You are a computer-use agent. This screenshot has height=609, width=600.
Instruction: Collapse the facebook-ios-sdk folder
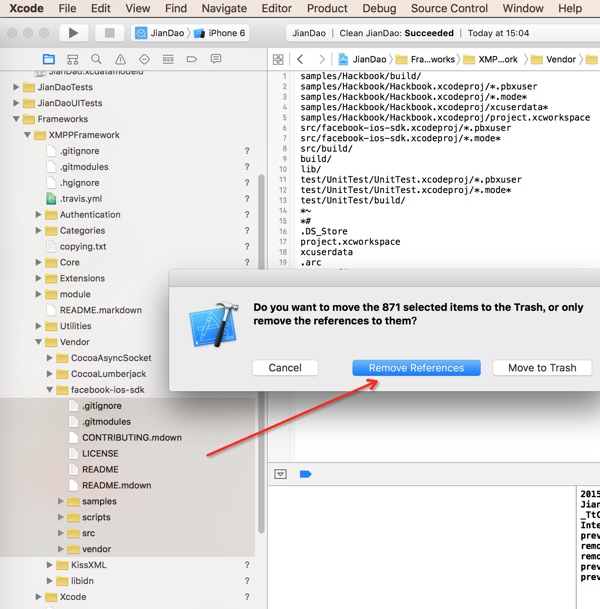[x=49, y=390]
